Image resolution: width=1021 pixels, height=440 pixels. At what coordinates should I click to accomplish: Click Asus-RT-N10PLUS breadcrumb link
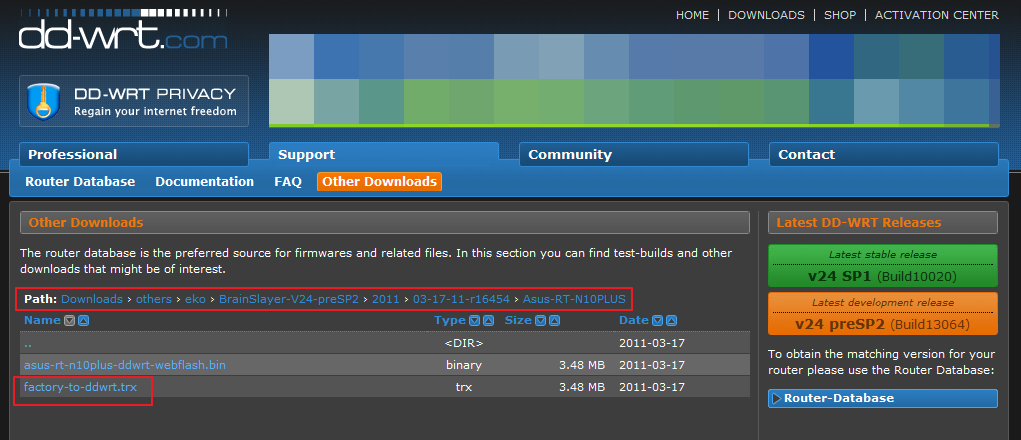(x=574, y=299)
